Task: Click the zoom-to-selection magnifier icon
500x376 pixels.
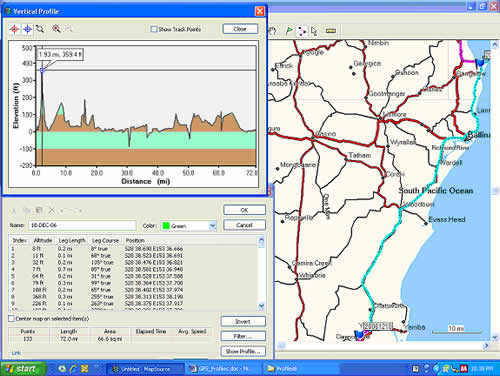Action: click(x=40, y=29)
